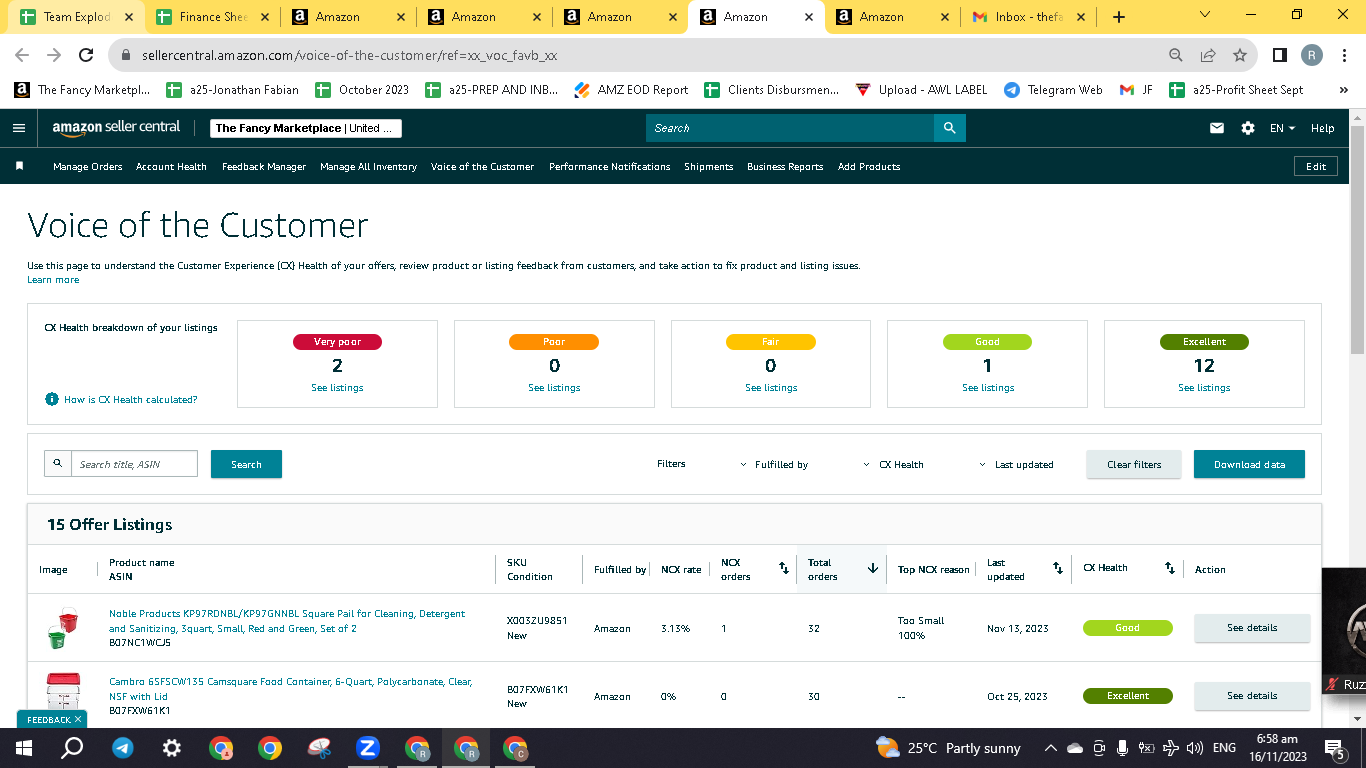Open Manage All Inventory in the nav bar
The height and width of the screenshot is (768, 1366).
(x=368, y=167)
